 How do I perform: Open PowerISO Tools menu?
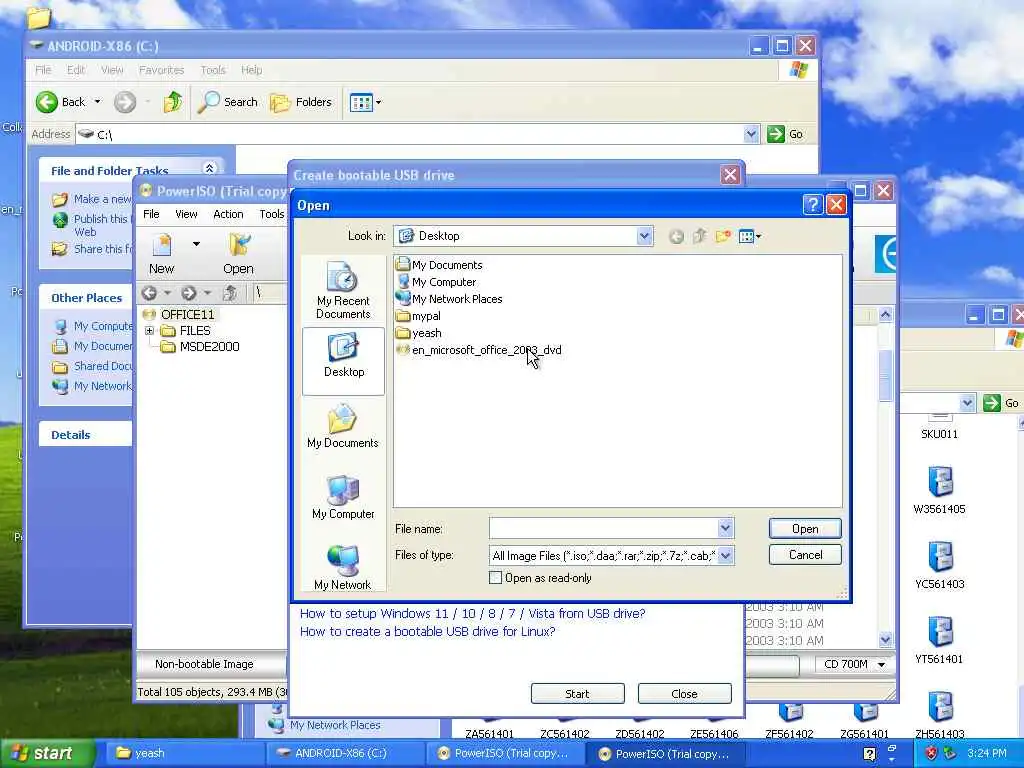pos(272,214)
